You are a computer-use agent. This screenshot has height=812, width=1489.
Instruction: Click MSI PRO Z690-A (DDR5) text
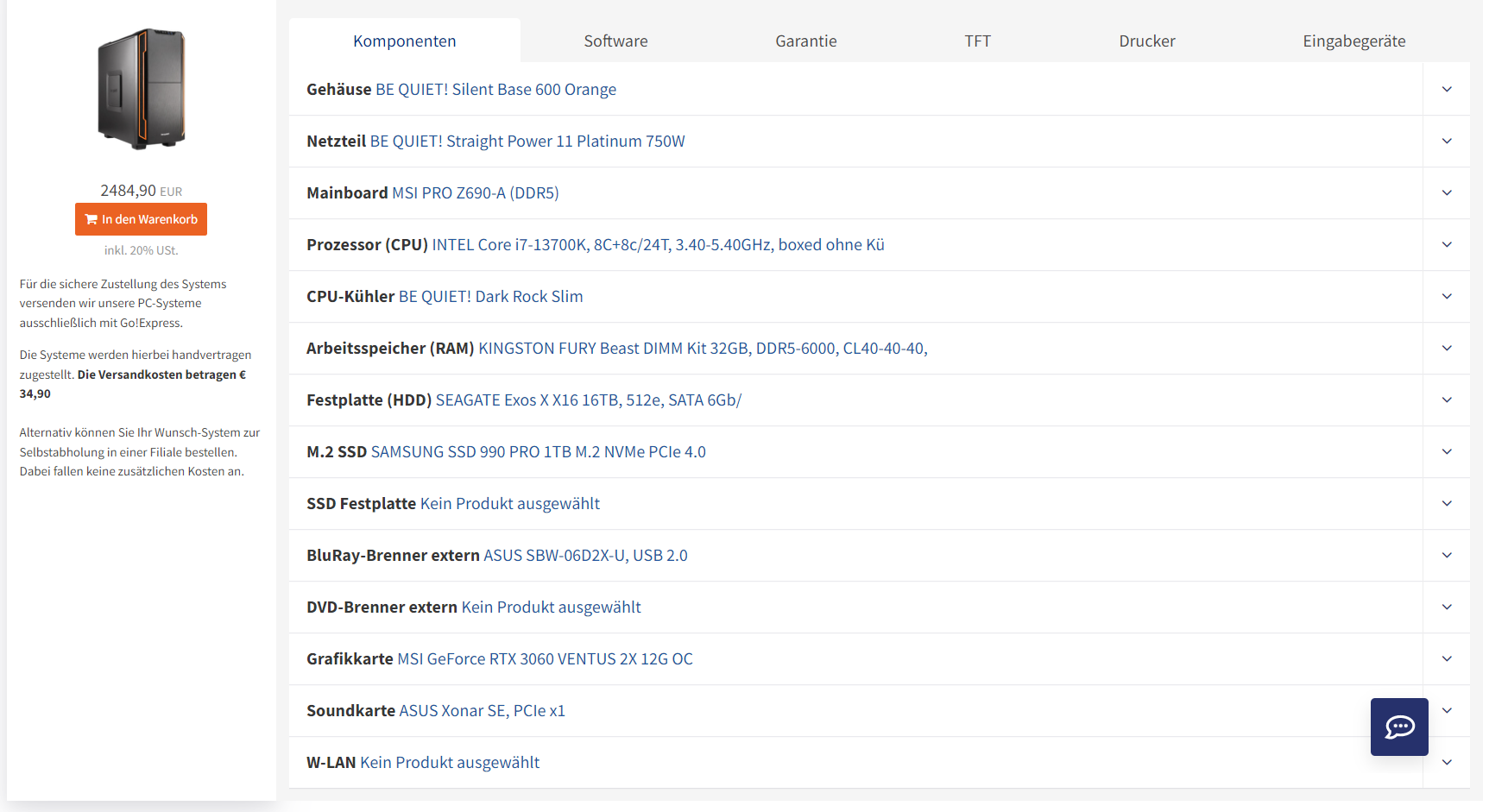point(476,193)
